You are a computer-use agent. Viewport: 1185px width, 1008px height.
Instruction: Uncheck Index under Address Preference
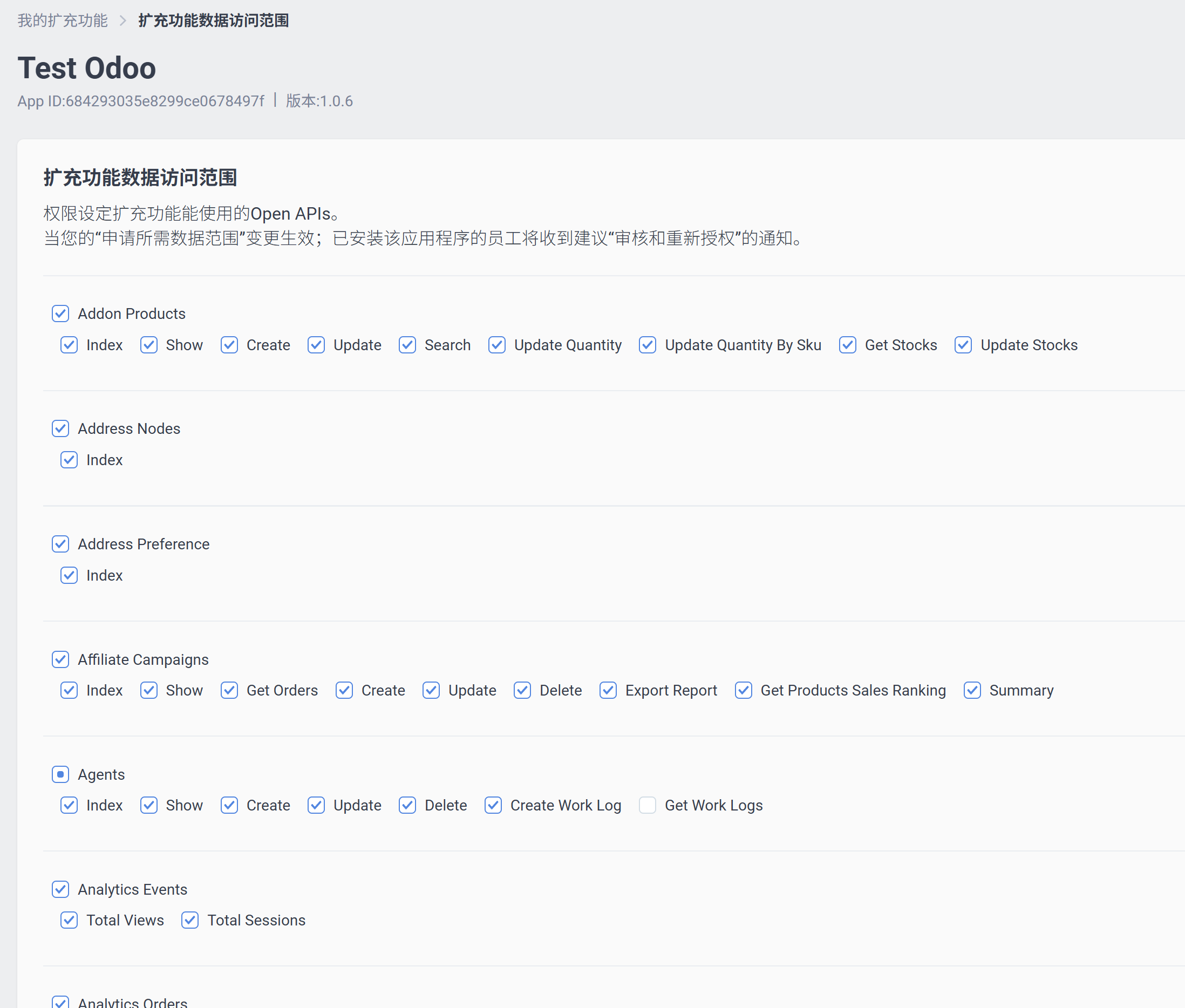click(x=69, y=575)
